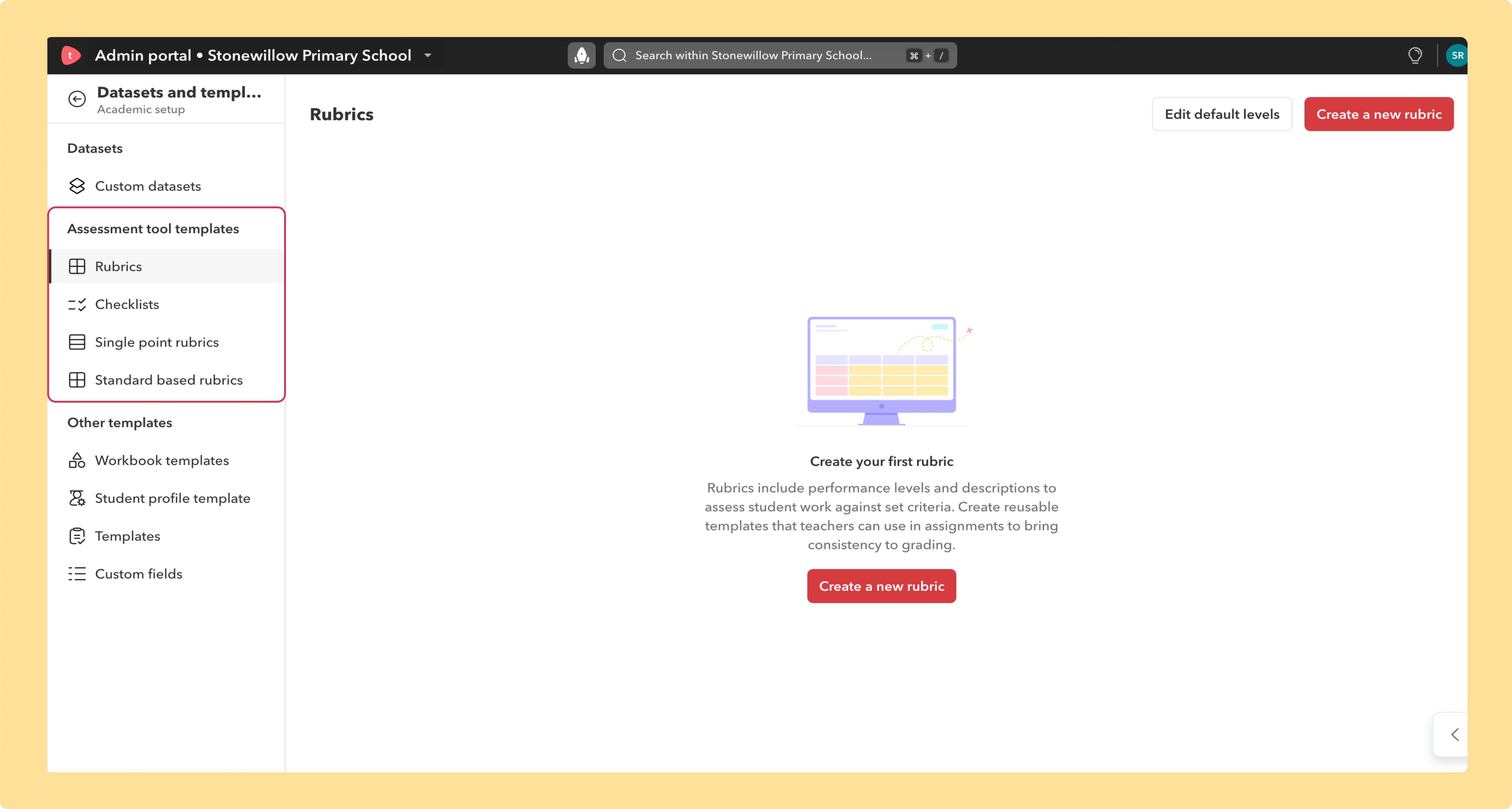
Task: Expand the side panel chevron
Action: pos(1454,734)
